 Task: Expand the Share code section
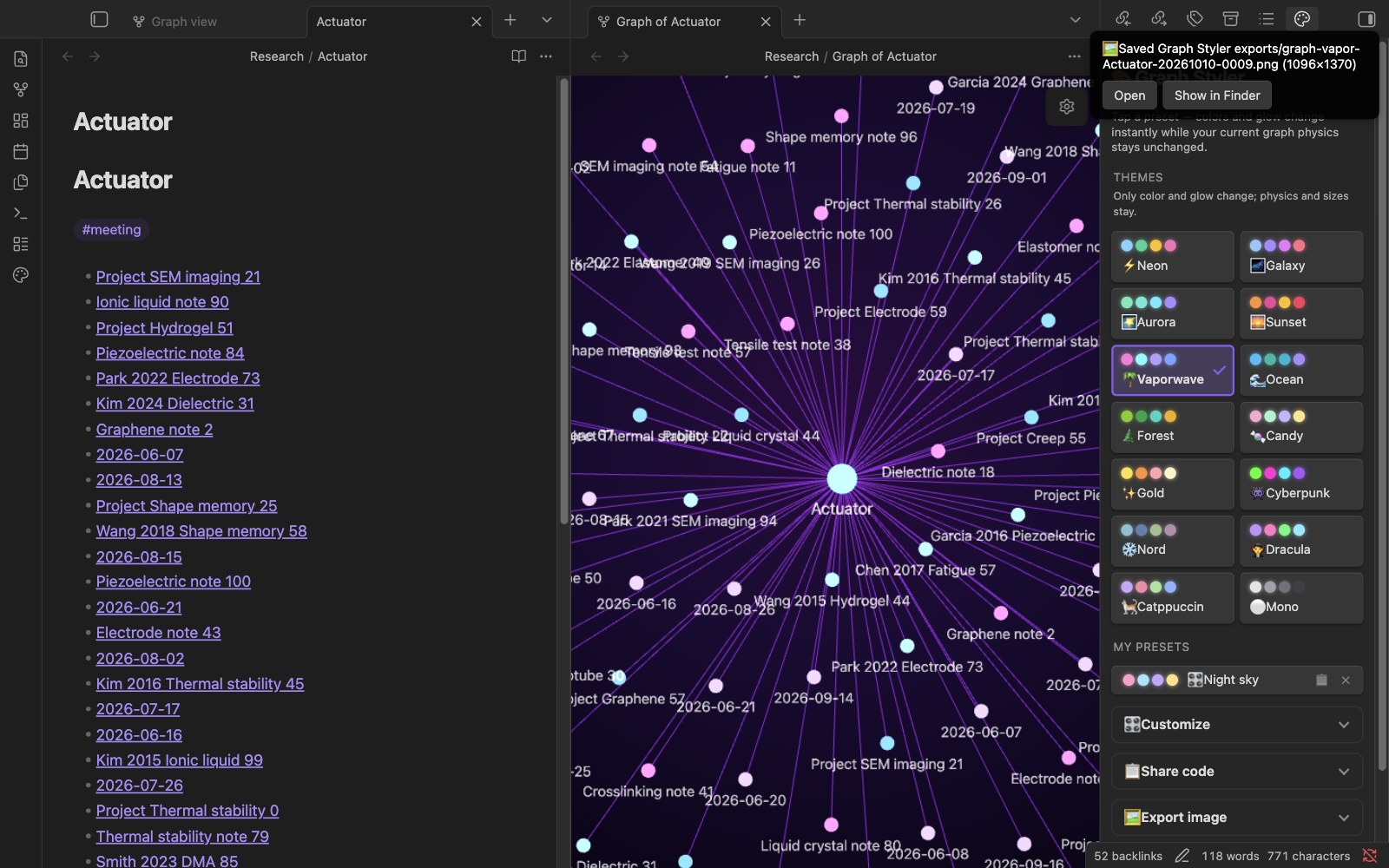click(1236, 771)
